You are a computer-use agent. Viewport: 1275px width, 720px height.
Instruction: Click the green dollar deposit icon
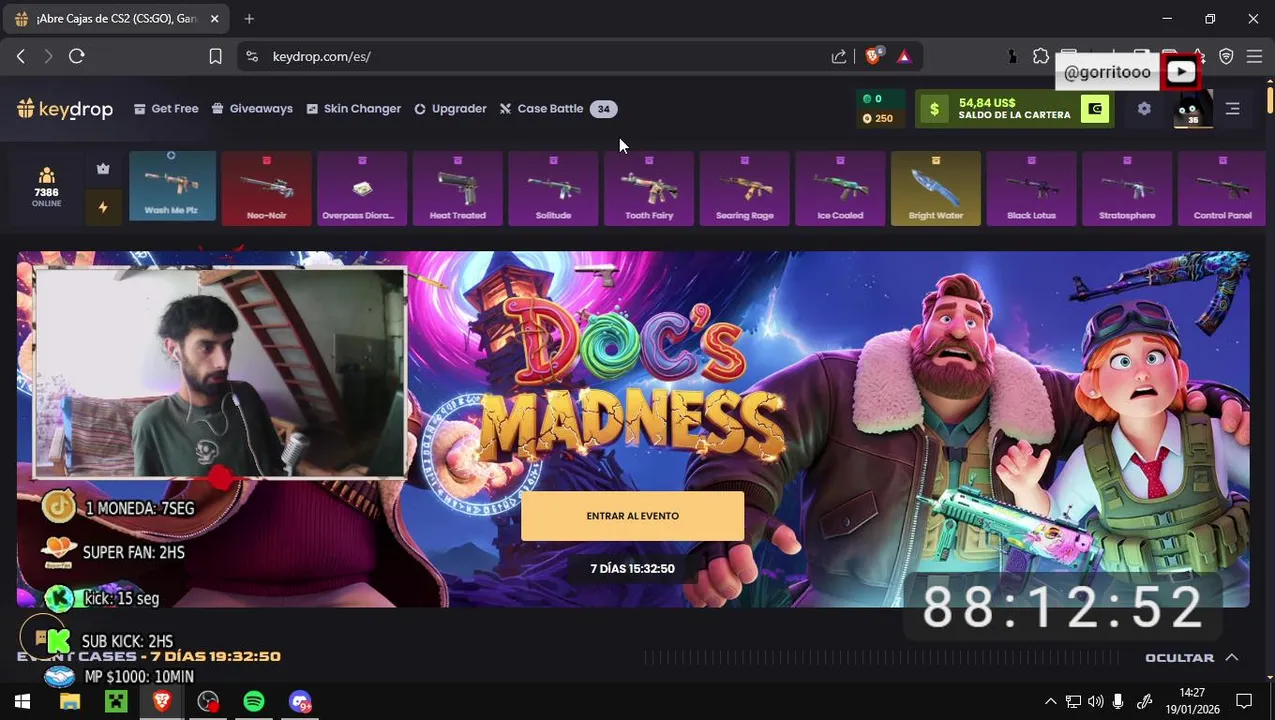pyautogui.click(x=934, y=109)
